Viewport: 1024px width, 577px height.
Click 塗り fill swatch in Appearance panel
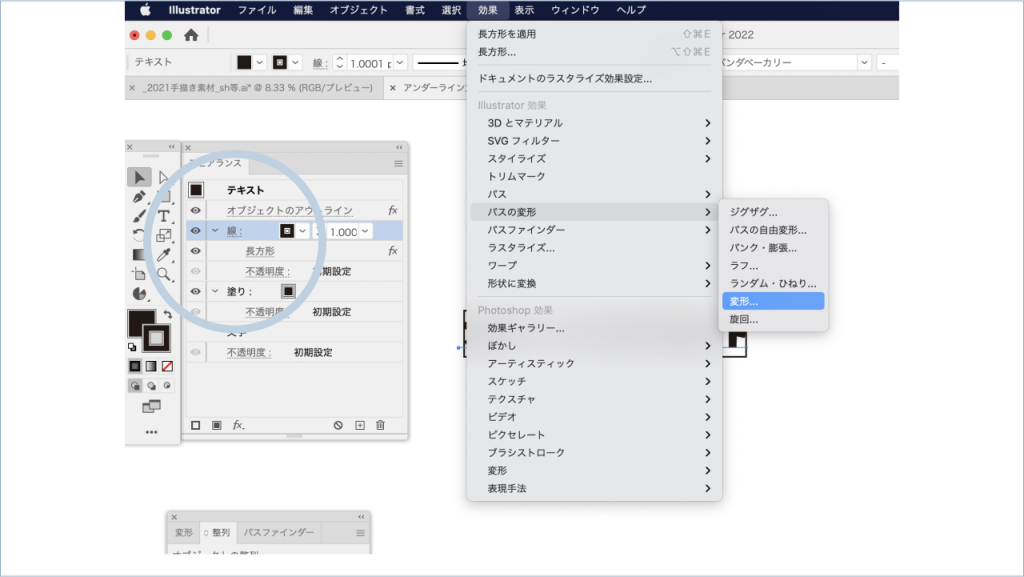click(288, 291)
